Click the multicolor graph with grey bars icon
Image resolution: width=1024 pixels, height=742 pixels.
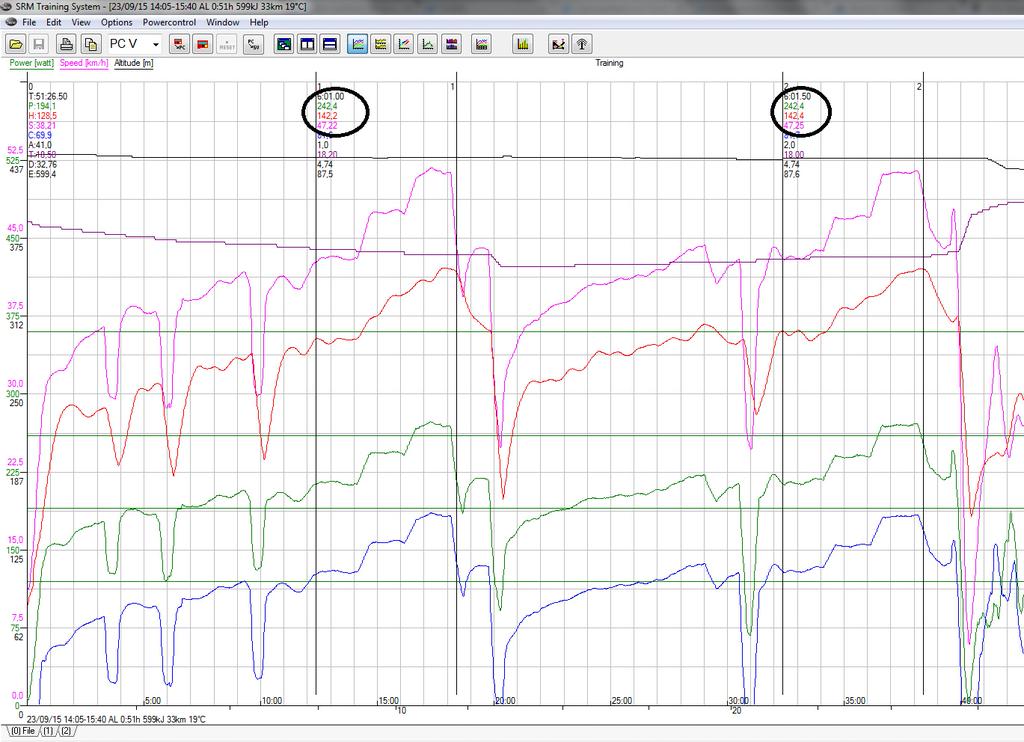click(x=481, y=44)
